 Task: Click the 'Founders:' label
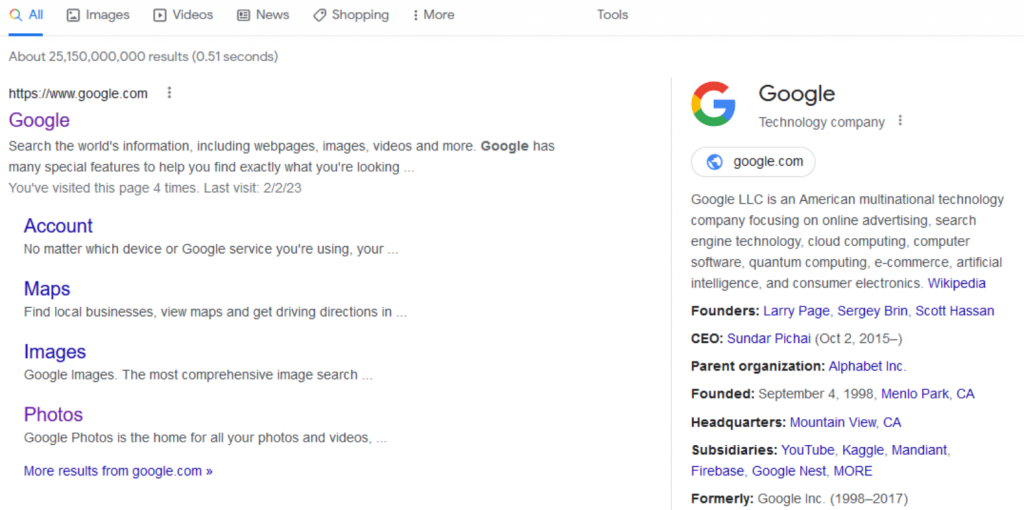725,311
